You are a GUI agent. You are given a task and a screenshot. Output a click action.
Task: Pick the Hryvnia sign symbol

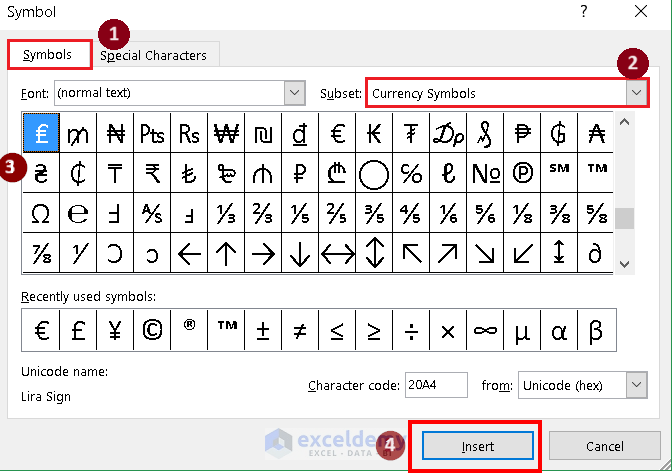(x=41, y=172)
